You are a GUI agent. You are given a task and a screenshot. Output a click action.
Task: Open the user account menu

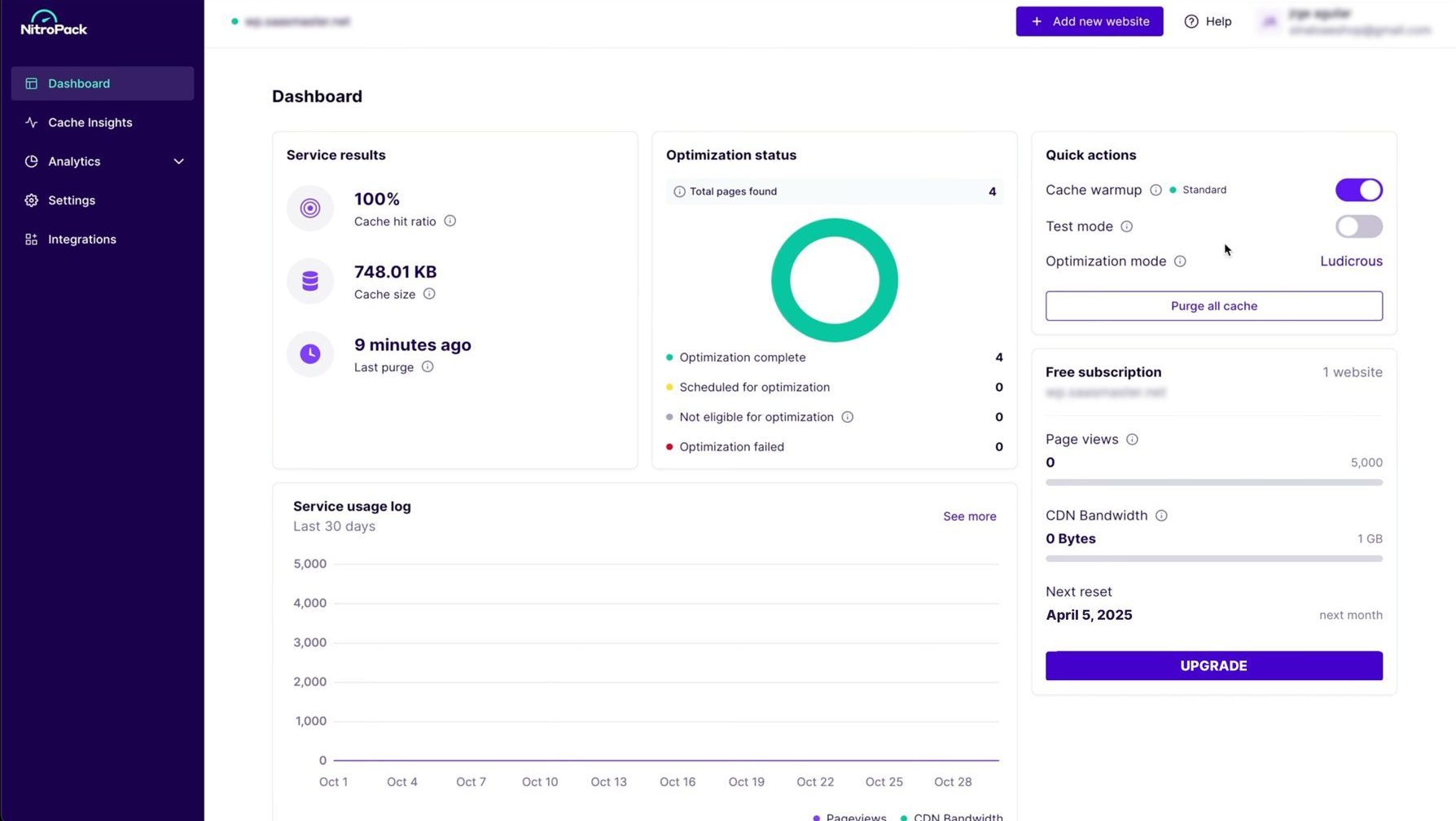(1344, 21)
